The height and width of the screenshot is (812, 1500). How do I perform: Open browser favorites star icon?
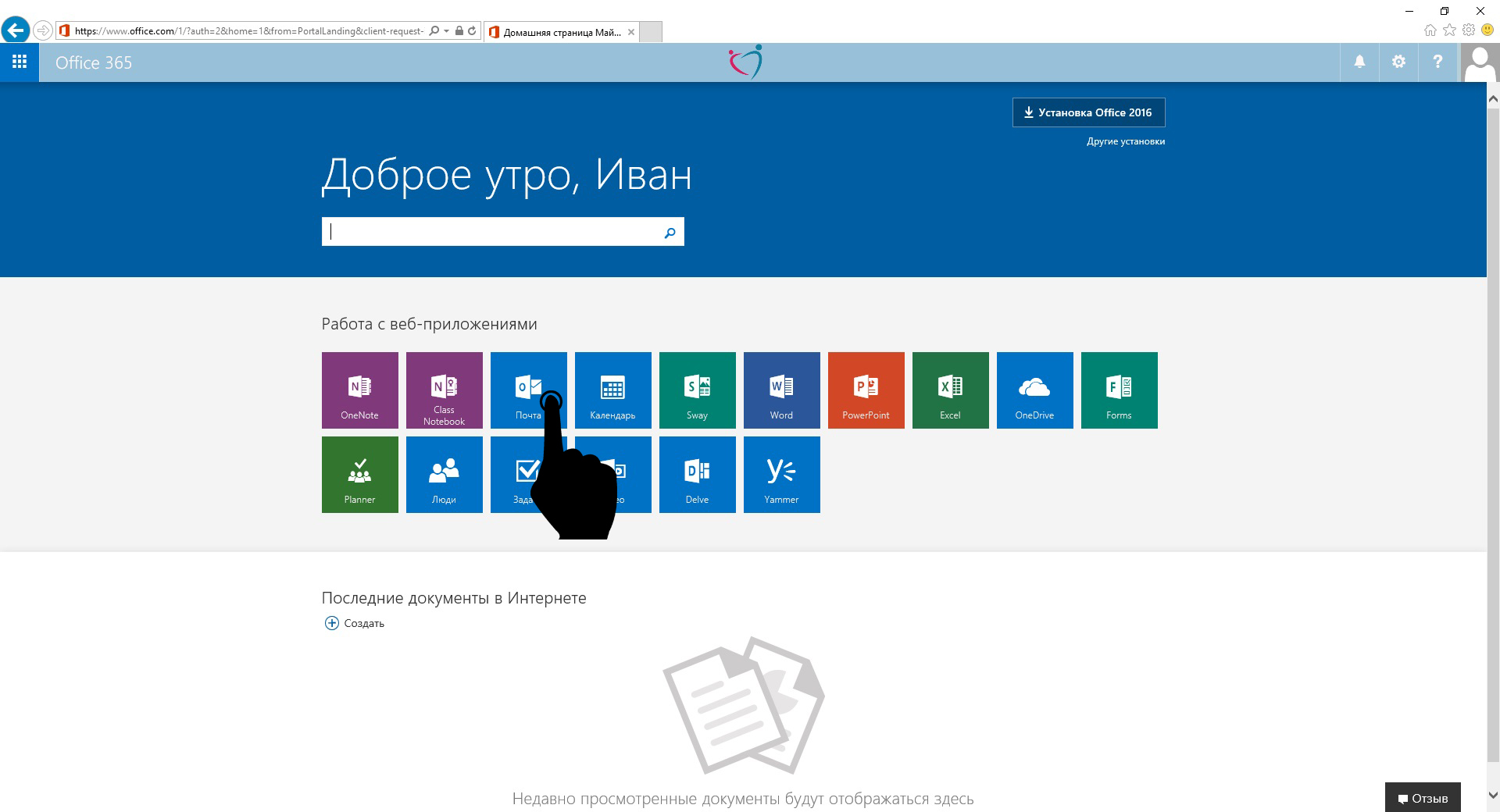click(x=1449, y=30)
